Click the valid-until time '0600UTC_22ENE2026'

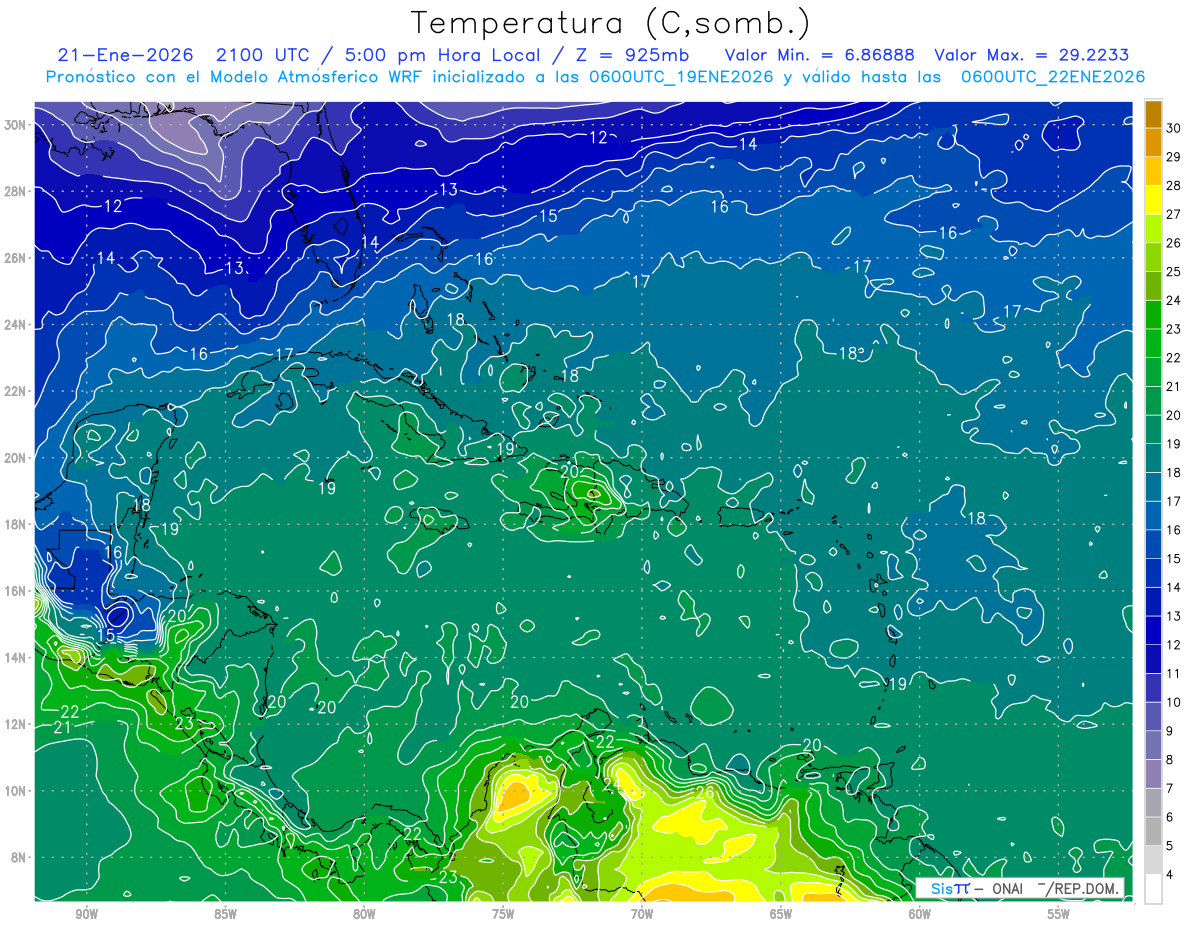(x=1053, y=77)
